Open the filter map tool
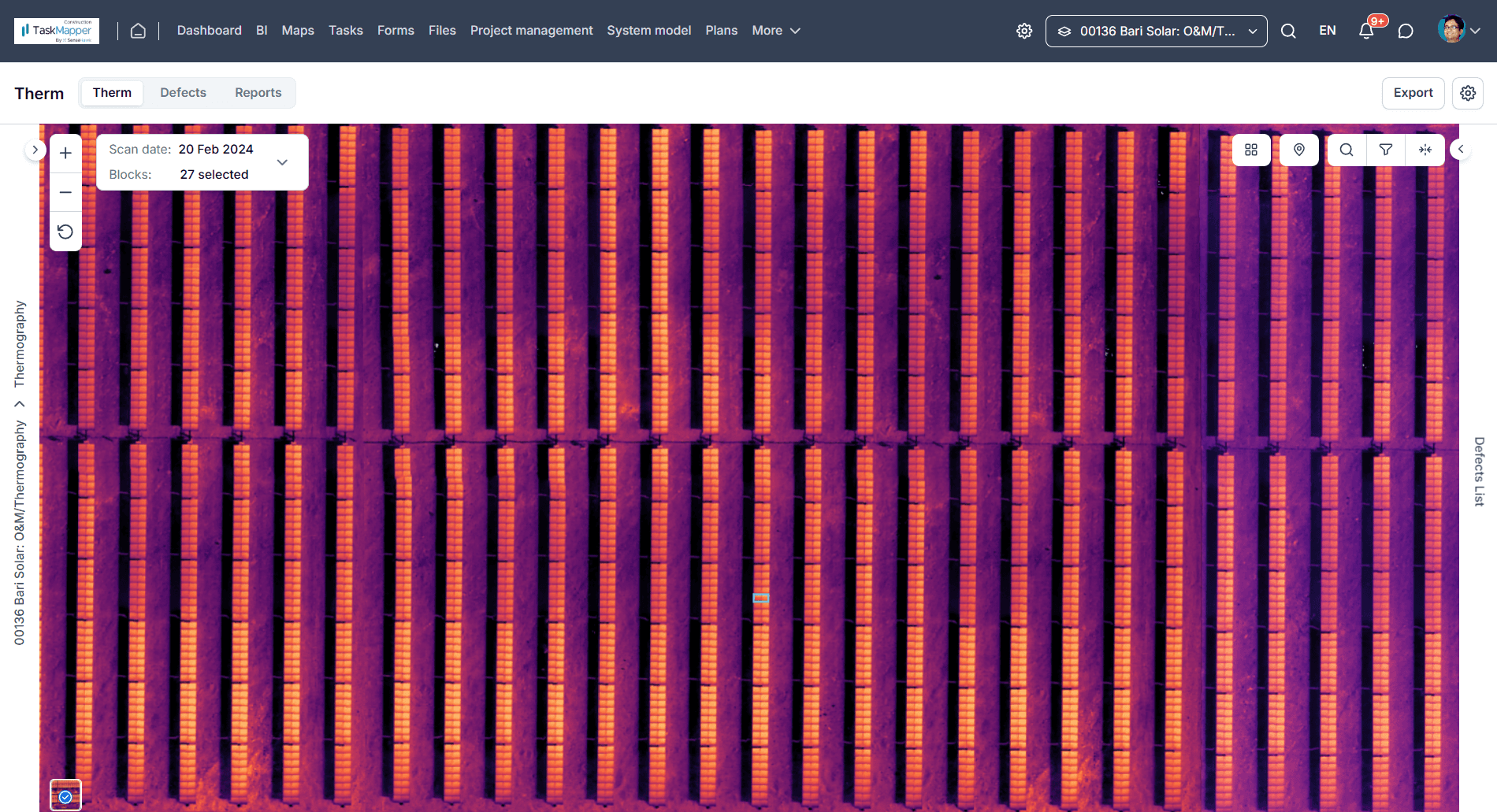Screen dimensions: 1497x812 [1386, 150]
